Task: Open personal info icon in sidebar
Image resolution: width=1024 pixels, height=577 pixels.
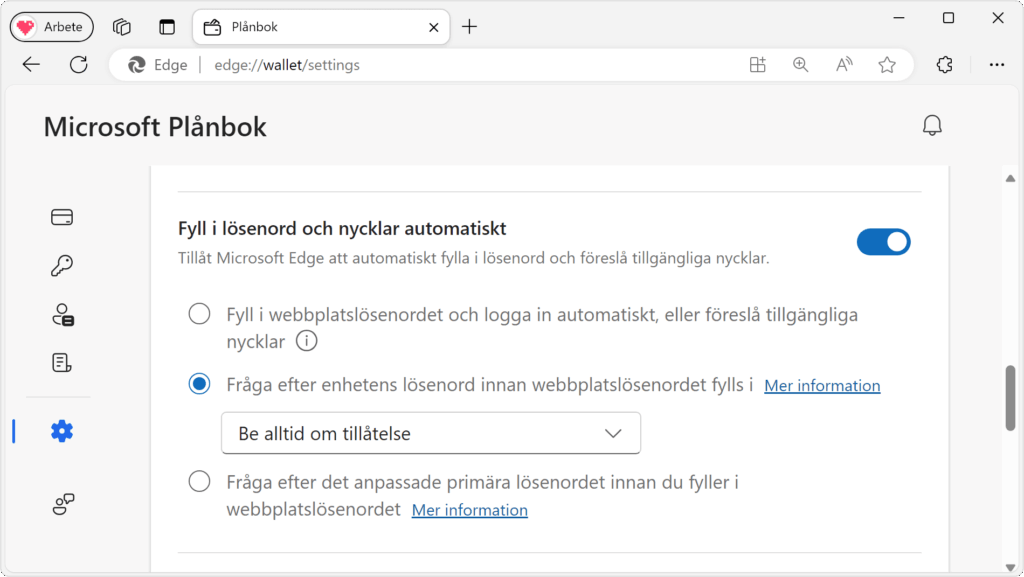Action: [x=63, y=315]
